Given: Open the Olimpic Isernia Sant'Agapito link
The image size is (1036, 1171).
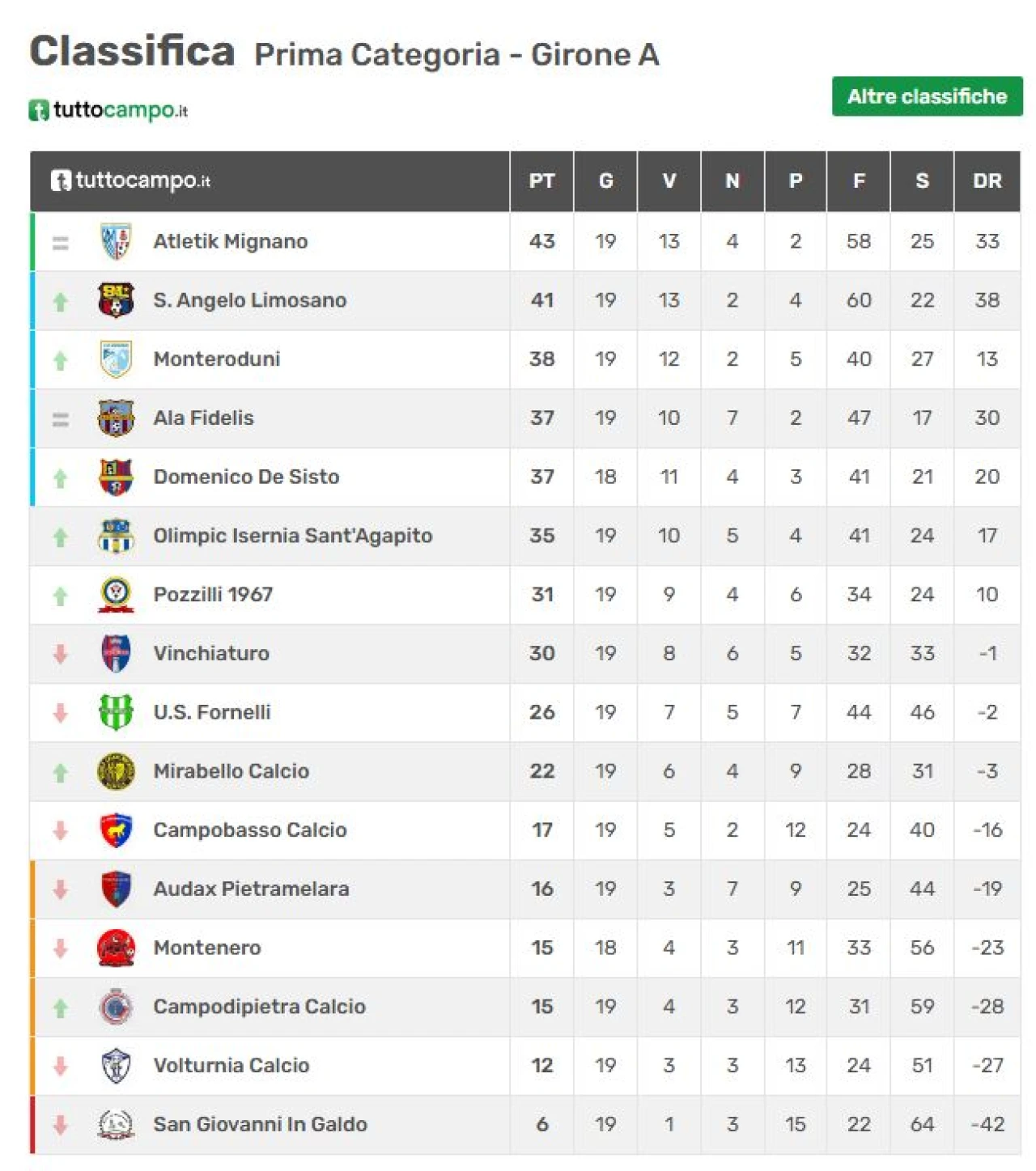Looking at the screenshot, I should pyautogui.click(x=292, y=536).
